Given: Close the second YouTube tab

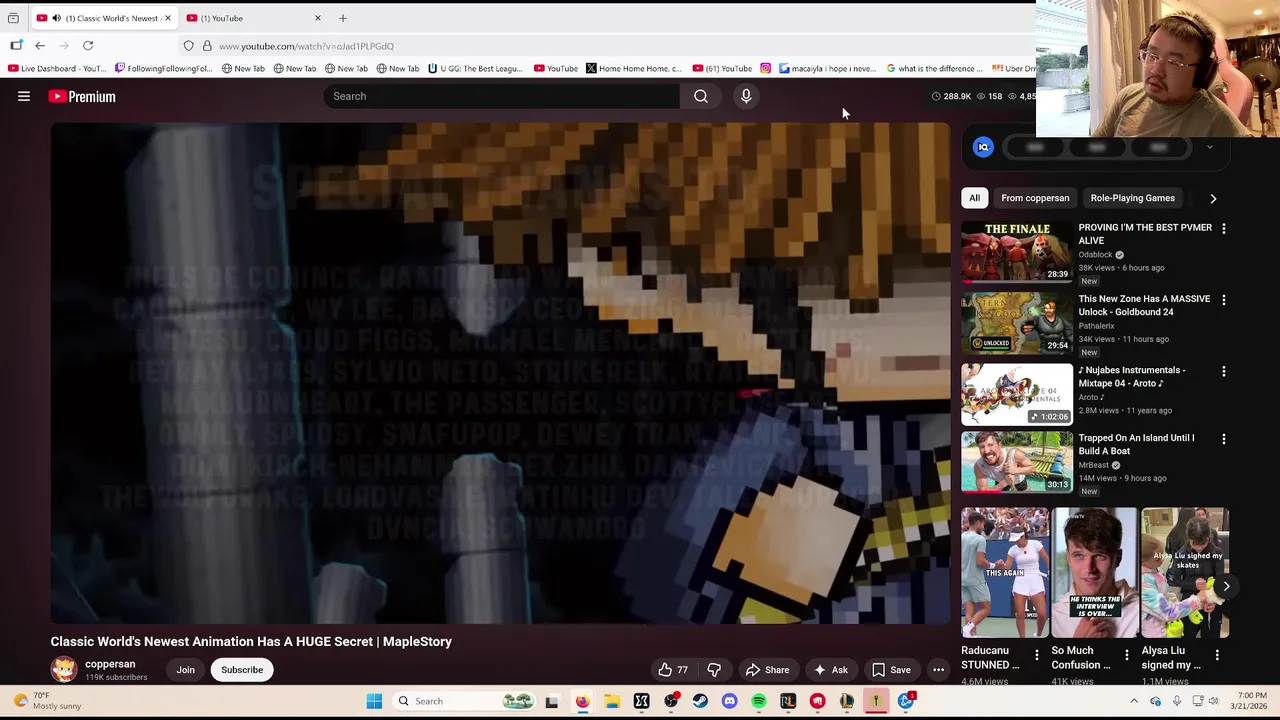Looking at the screenshot, I should coord(318,18).
